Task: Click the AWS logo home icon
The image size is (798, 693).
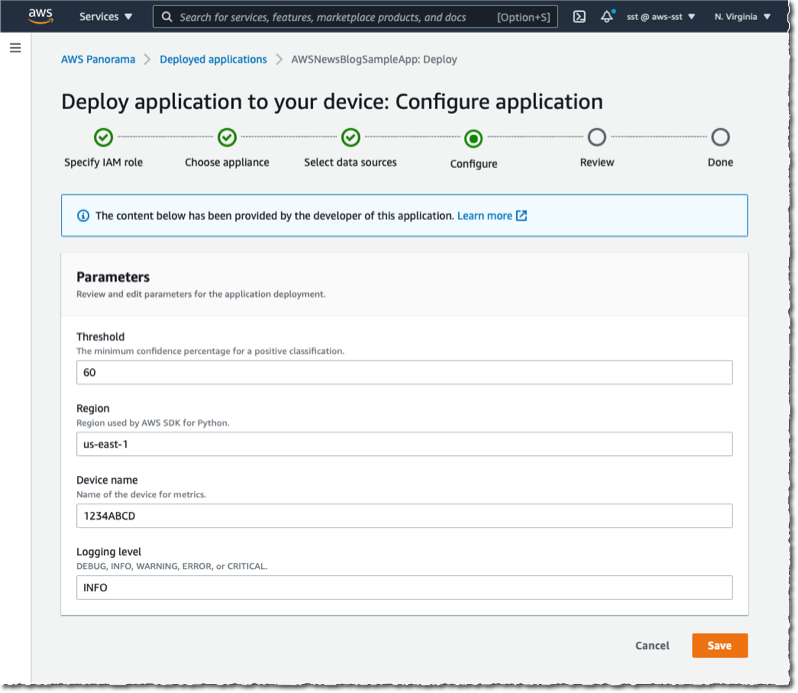Action: (40, 16)
